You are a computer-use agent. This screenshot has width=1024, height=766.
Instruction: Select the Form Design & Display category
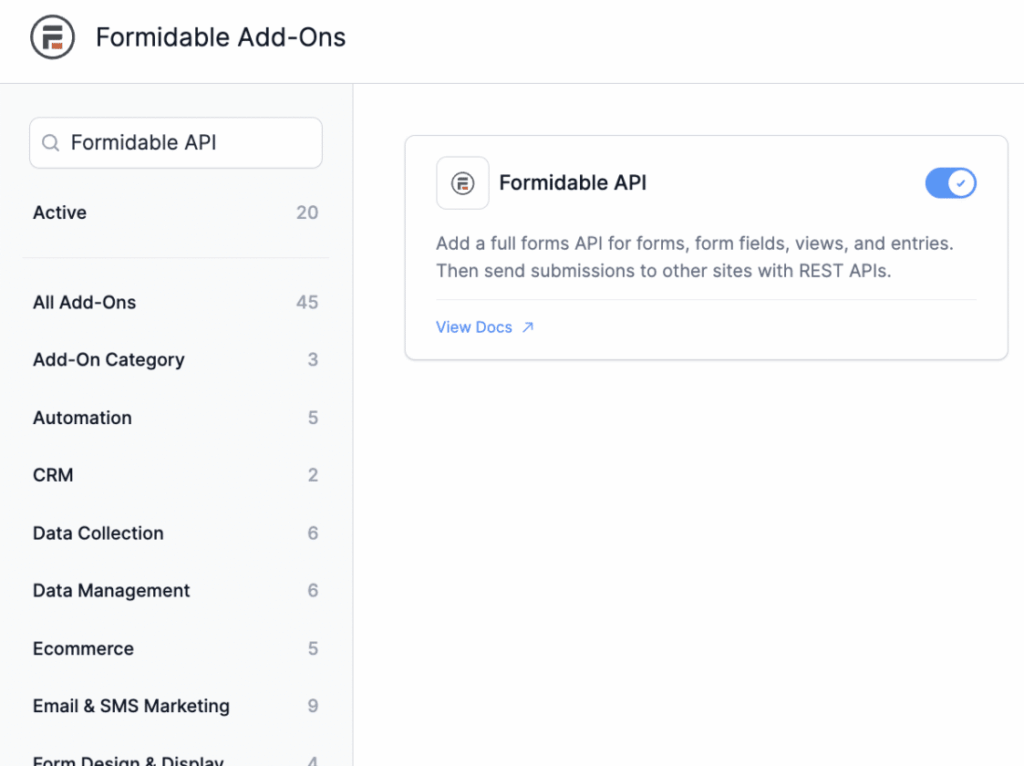[176, 760]
